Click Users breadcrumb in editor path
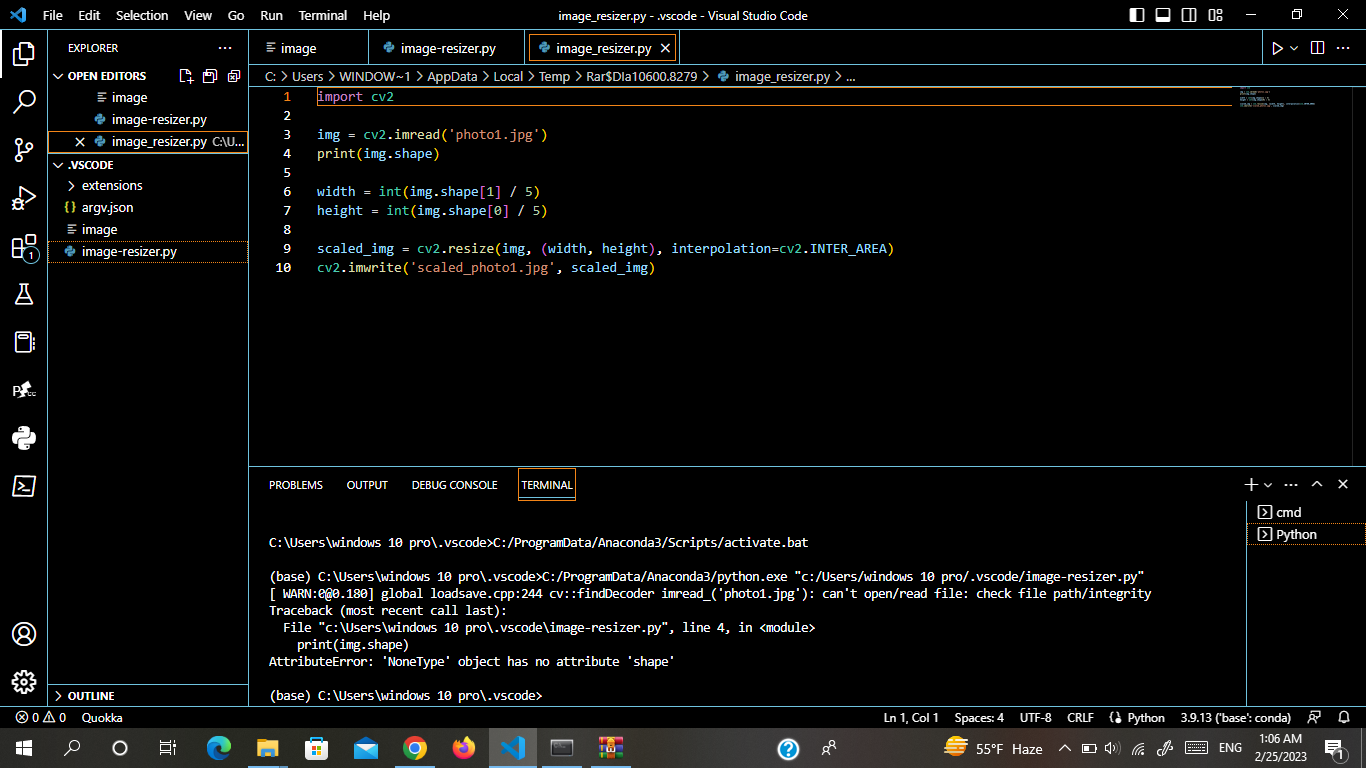1366x768 pixels. [307, 76]
